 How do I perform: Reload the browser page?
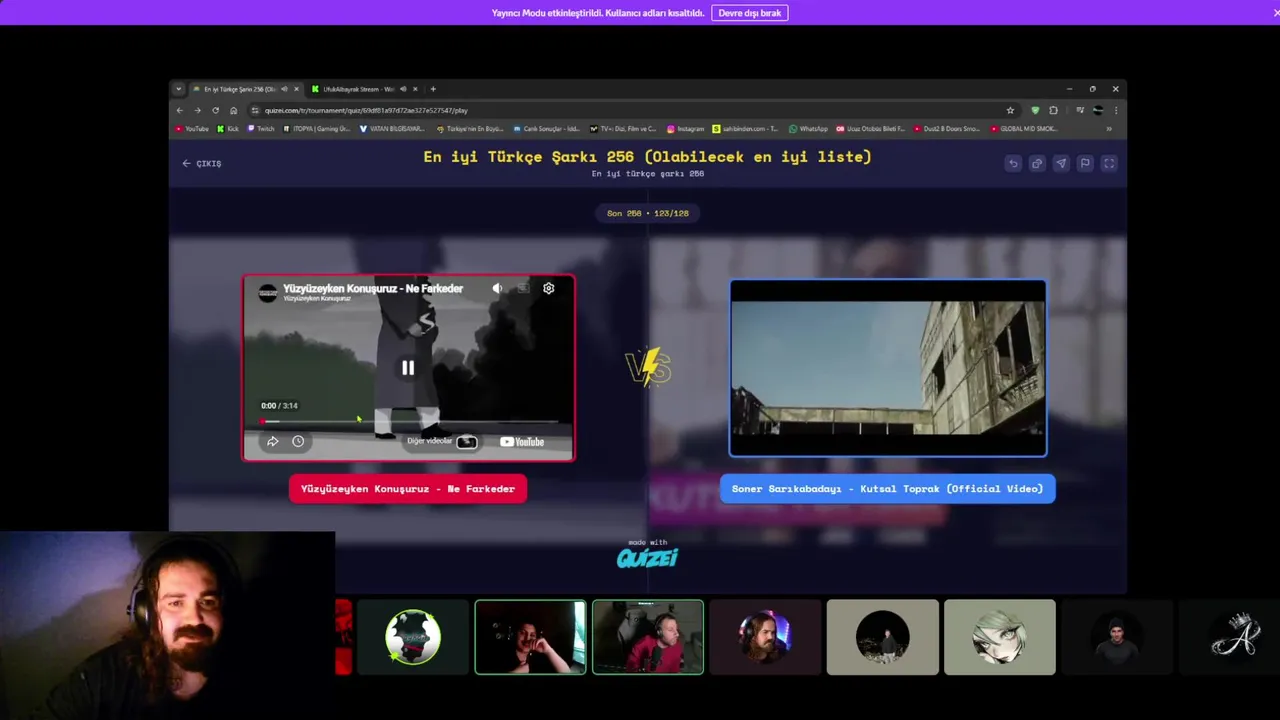click(215, 110)
